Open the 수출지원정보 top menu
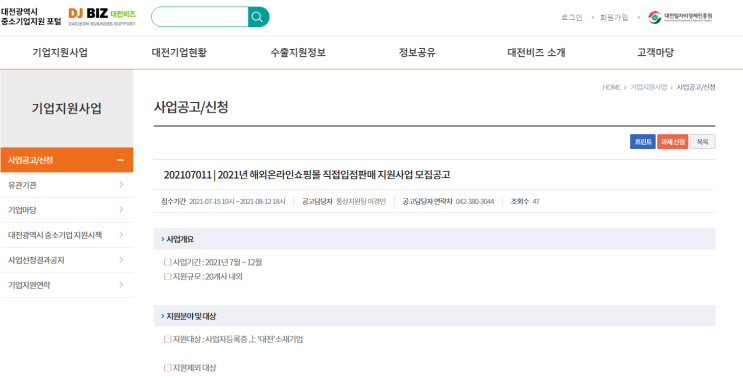This screenshot has width=743, height=378. click(298, 53)
